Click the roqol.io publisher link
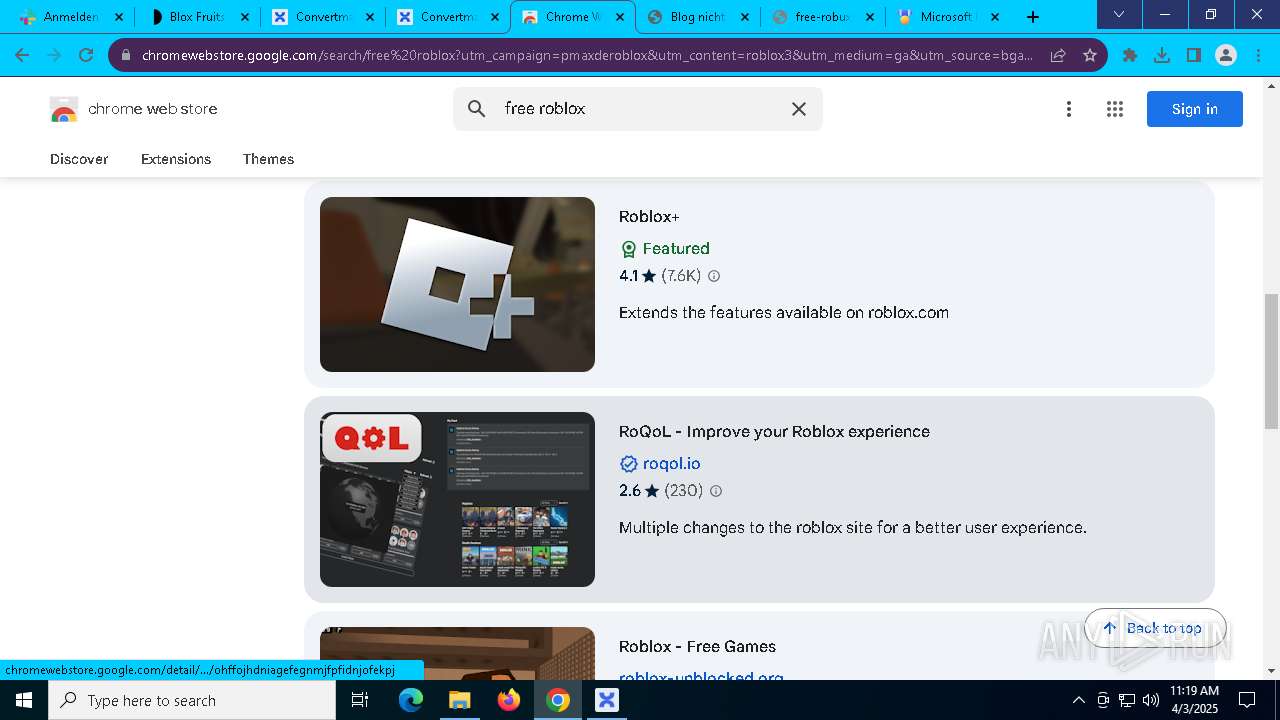Screen dimensions: 1280x720 tap(671, 463)
